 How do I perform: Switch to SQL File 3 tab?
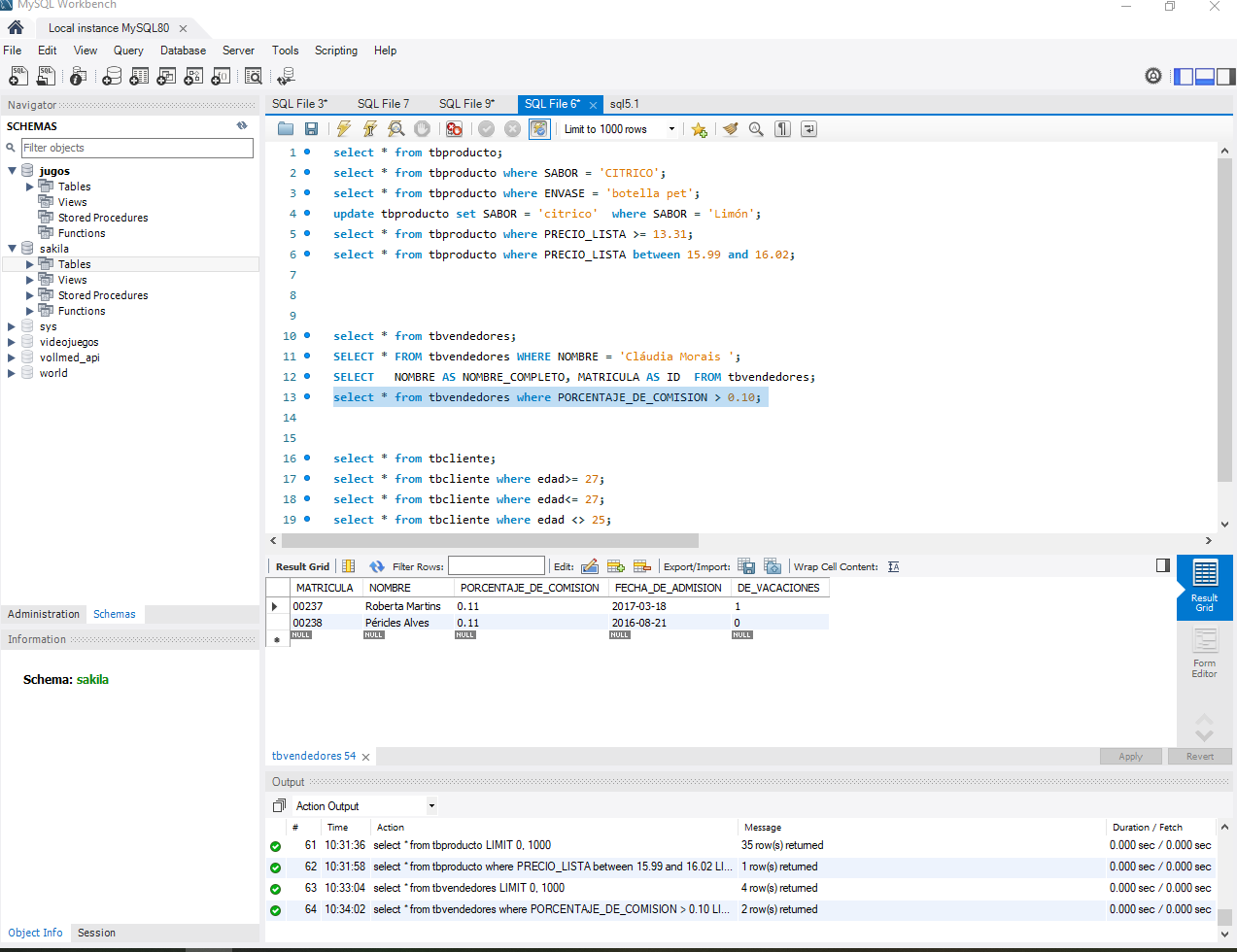(299, 104)
